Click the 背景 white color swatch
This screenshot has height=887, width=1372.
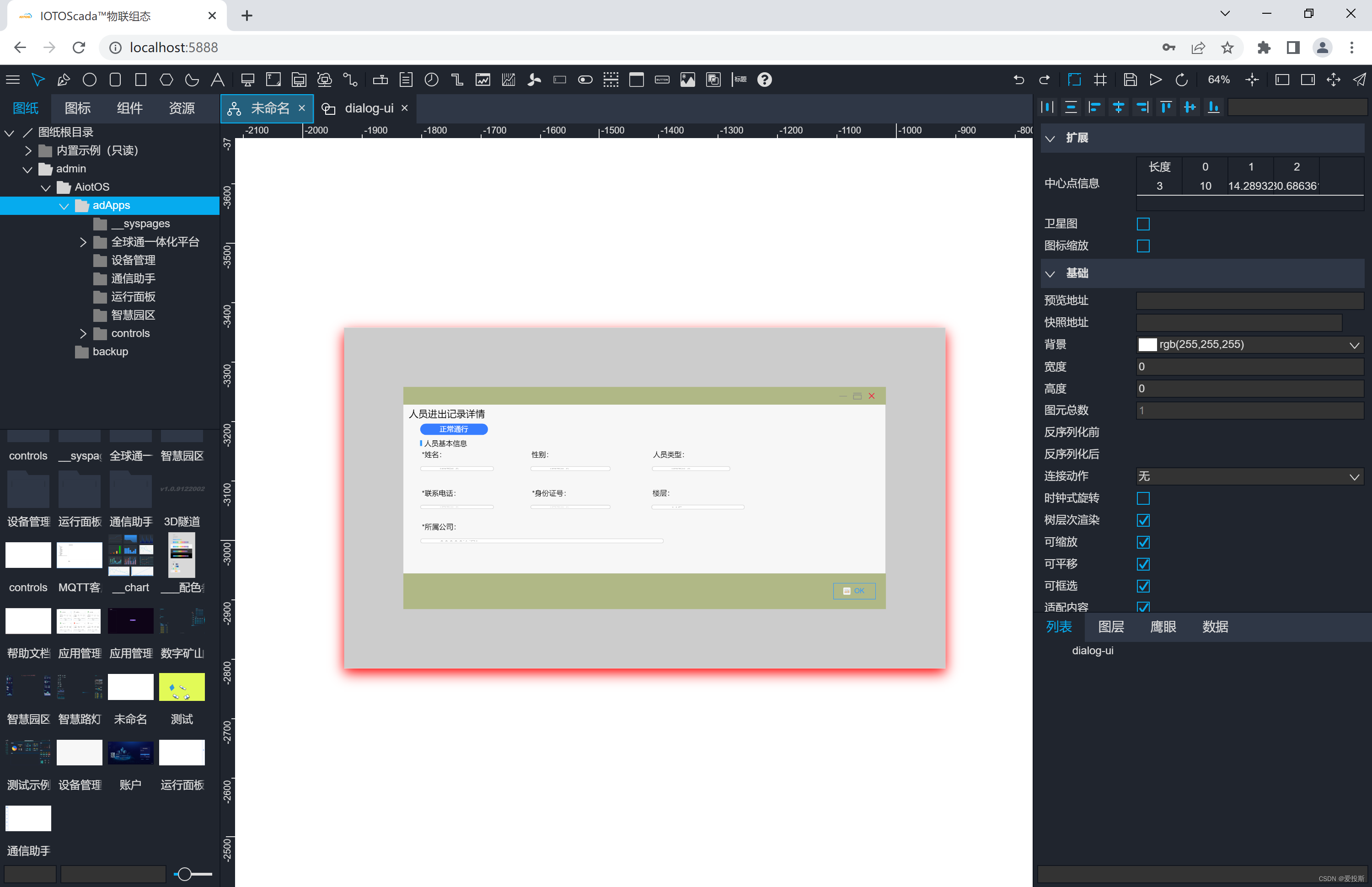1147,344
